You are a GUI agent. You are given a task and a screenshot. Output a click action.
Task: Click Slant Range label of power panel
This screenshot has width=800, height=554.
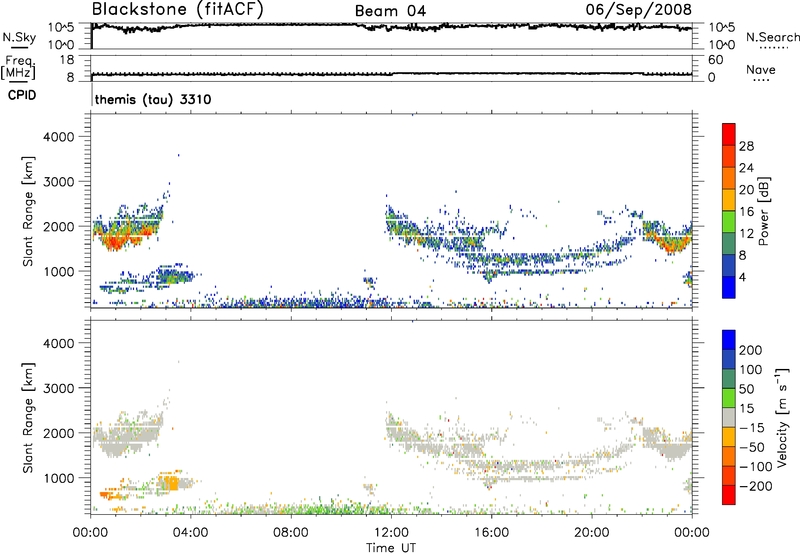(x=28, y=211)
